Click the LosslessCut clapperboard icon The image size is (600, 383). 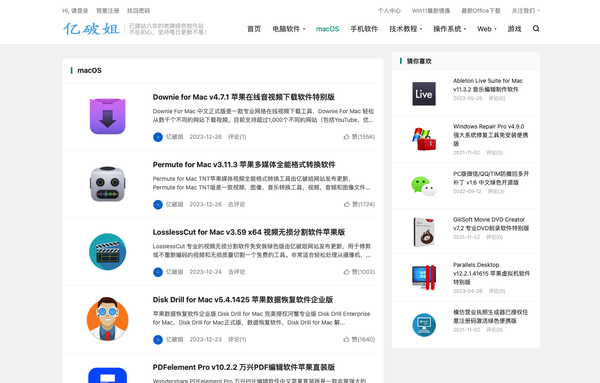[x=108, y=252]
